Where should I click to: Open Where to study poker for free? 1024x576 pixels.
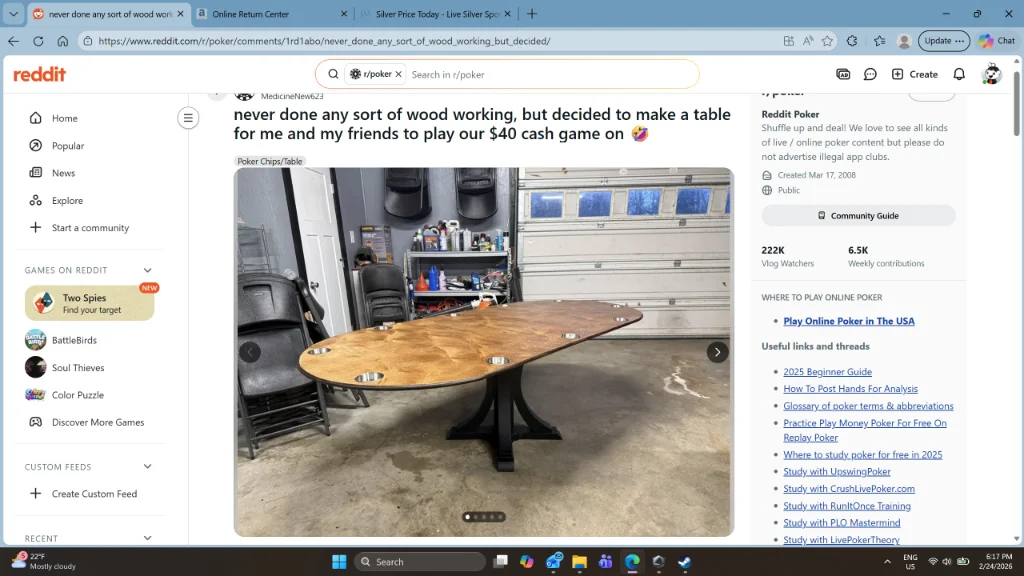click(x=863, y=455)
